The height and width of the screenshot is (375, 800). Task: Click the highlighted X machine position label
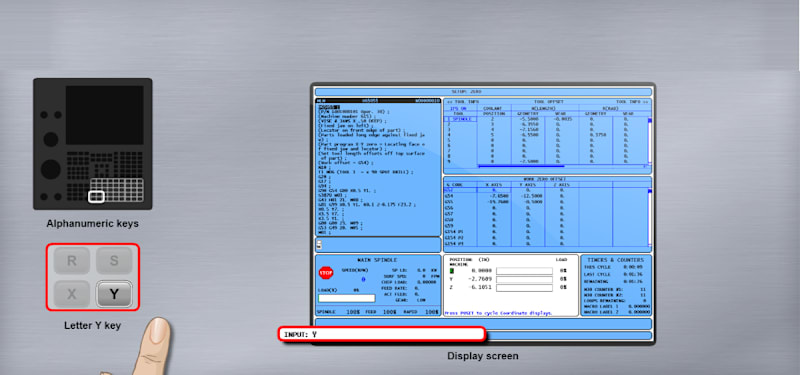(x=452, y=271)
